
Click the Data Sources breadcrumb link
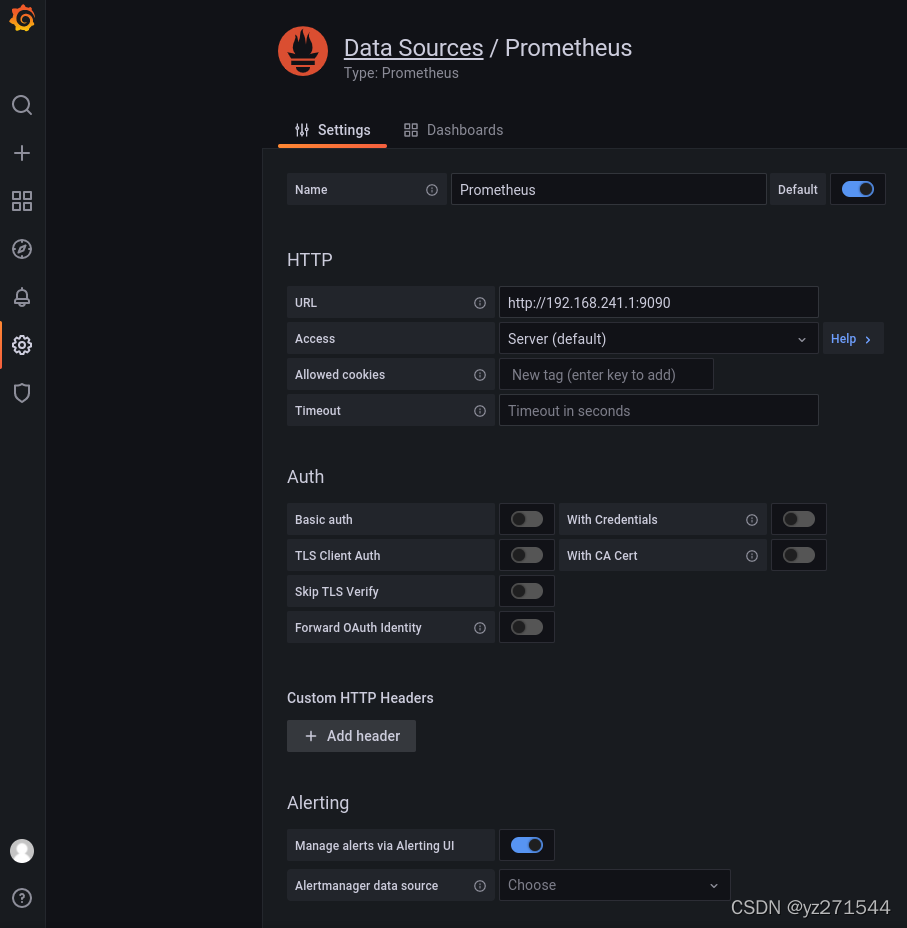[413, 48]
